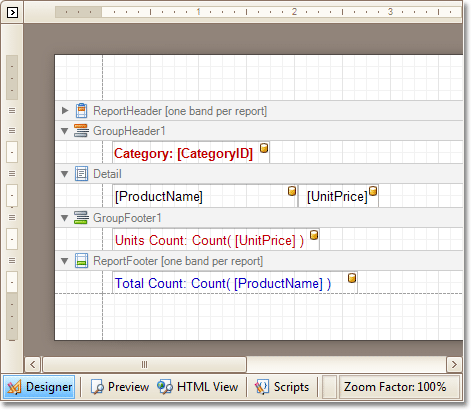This screenshot has width=471, height=410.
Task: Collapse the Detail band
Action: 65,174
